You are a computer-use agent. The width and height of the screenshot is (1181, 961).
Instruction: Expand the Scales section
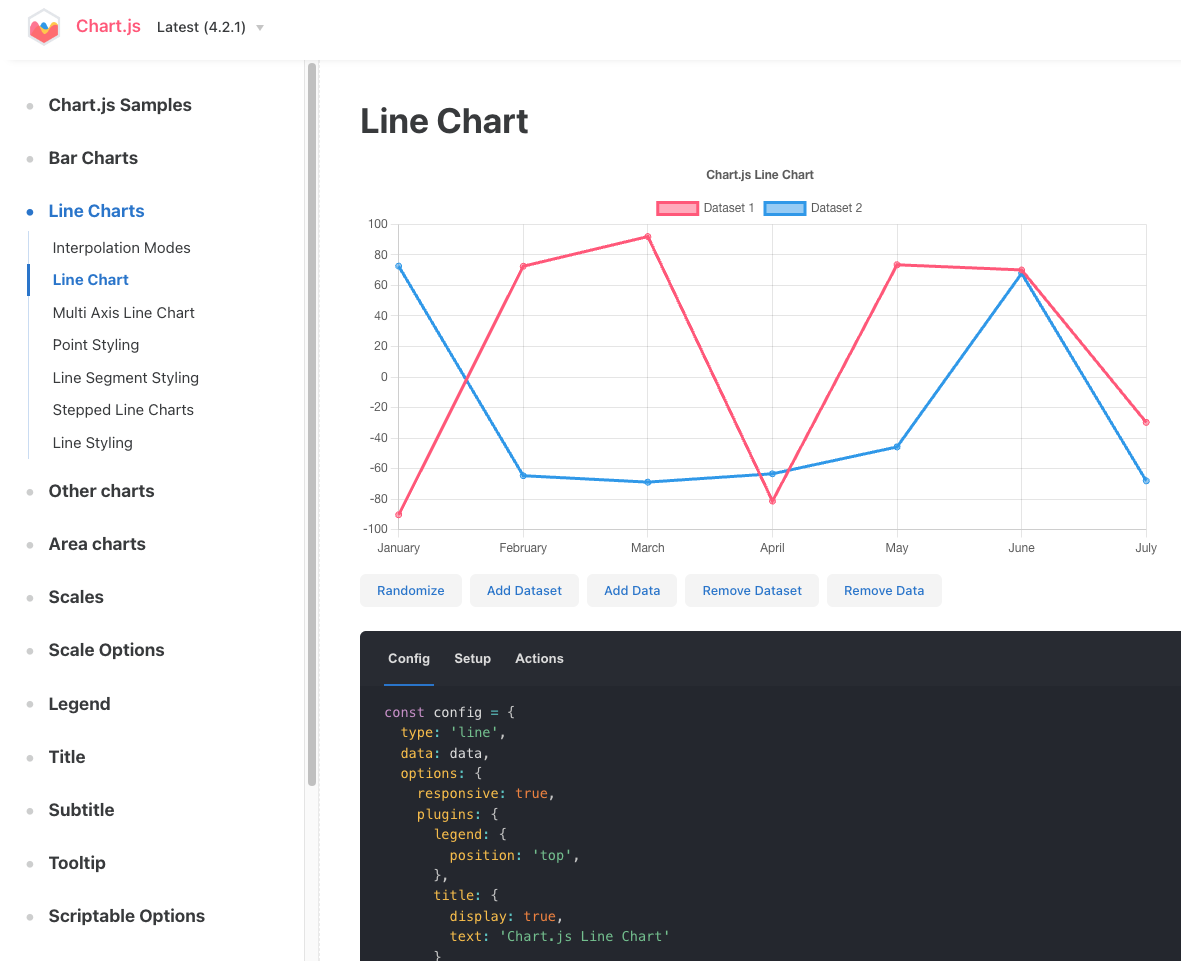[76, 597]
